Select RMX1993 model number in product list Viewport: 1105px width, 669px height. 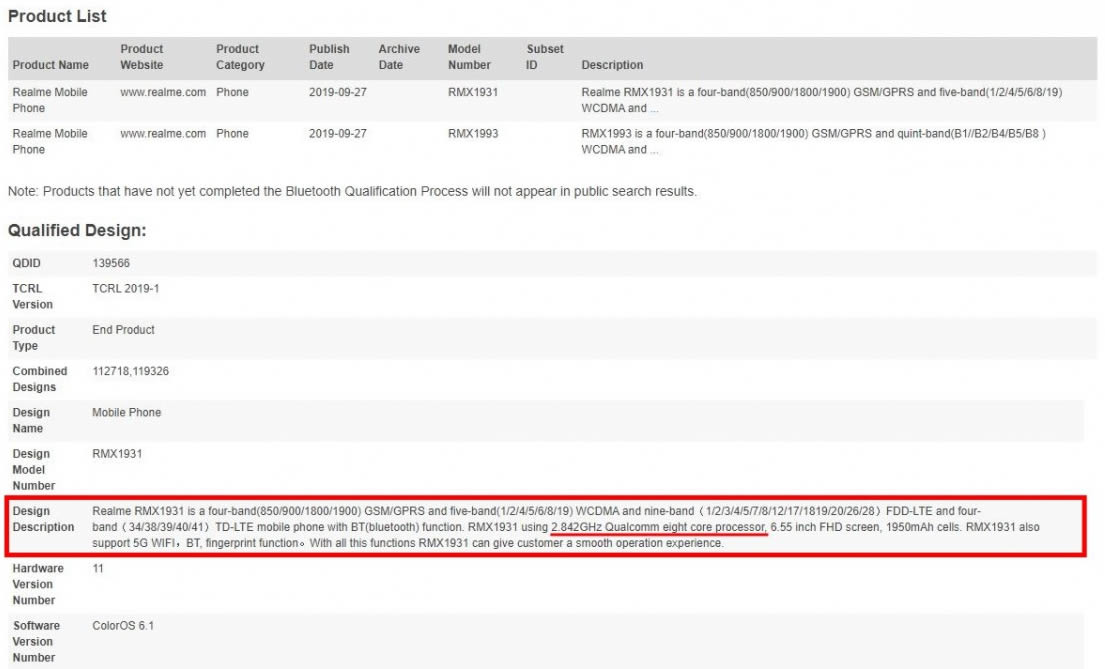[472, 134]
